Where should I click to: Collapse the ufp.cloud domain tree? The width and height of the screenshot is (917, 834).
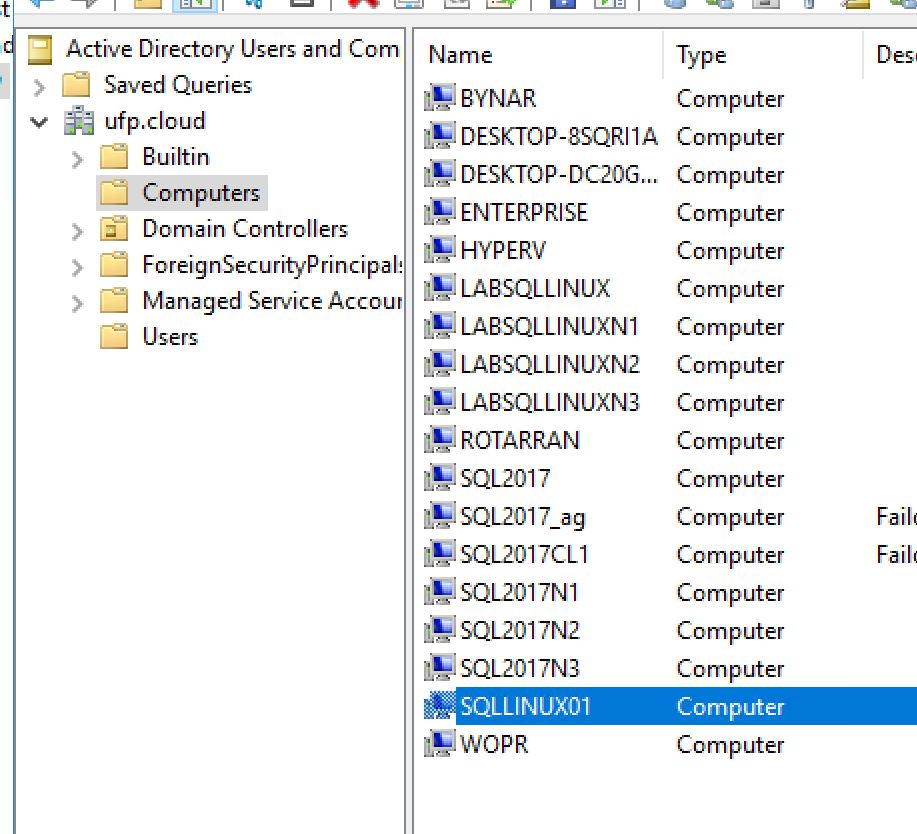coord(40,122)
